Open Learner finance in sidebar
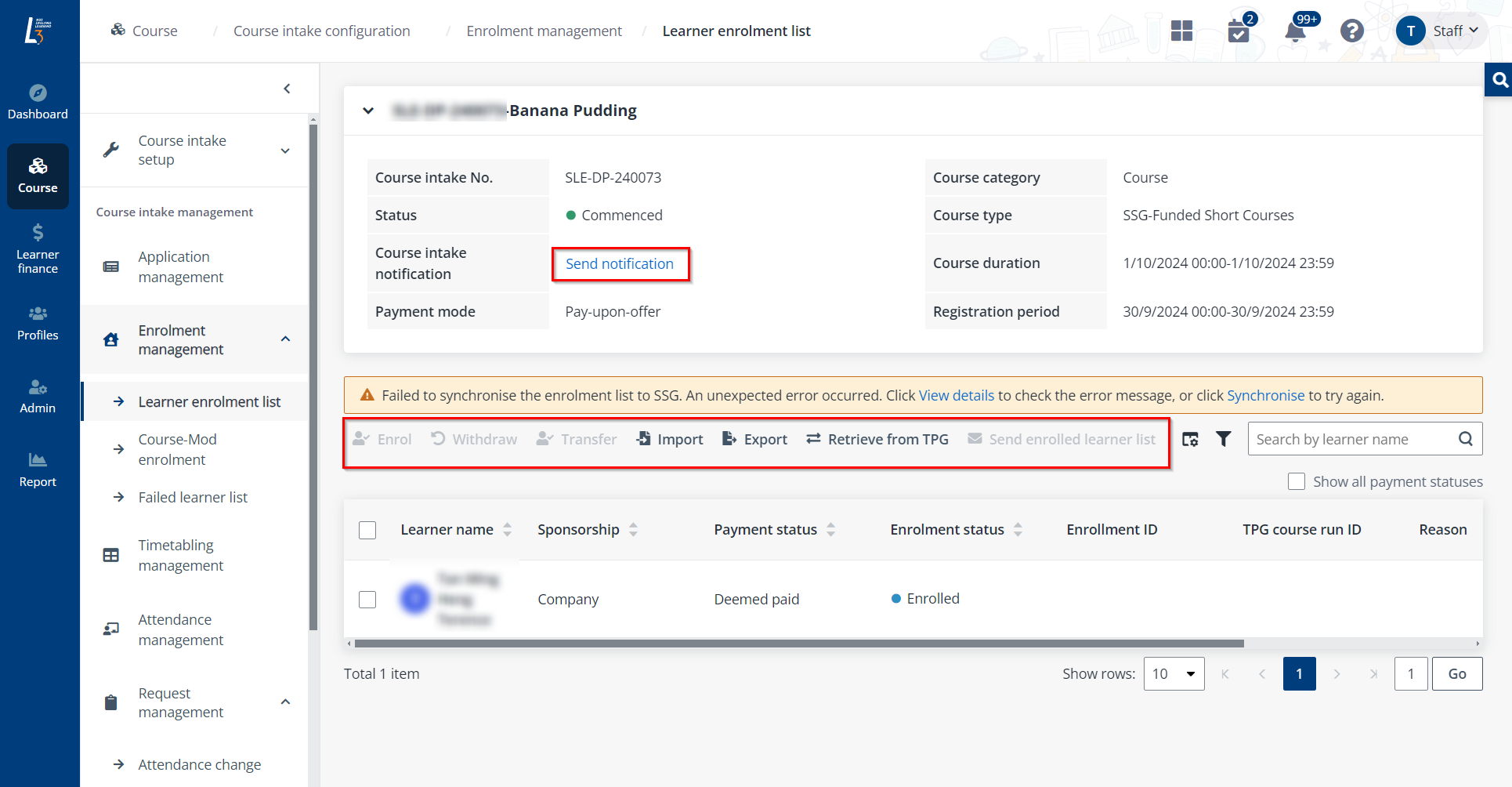The height and width of the screenshot is (787, 1512). [38, 248]
